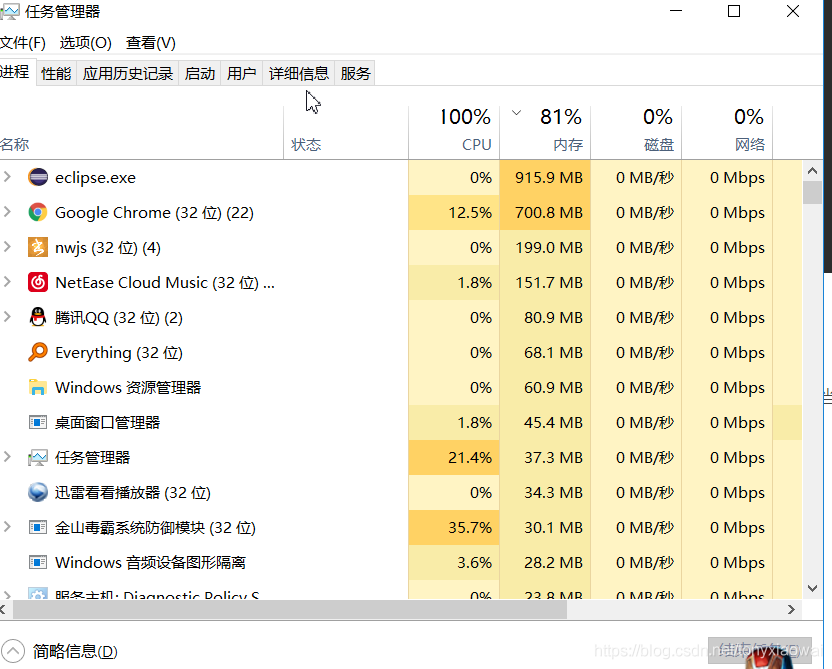The height and width of the screenshot is (669, 832).
Task: Click the 199.0 MB memory cell
Action: pos(545,247)
